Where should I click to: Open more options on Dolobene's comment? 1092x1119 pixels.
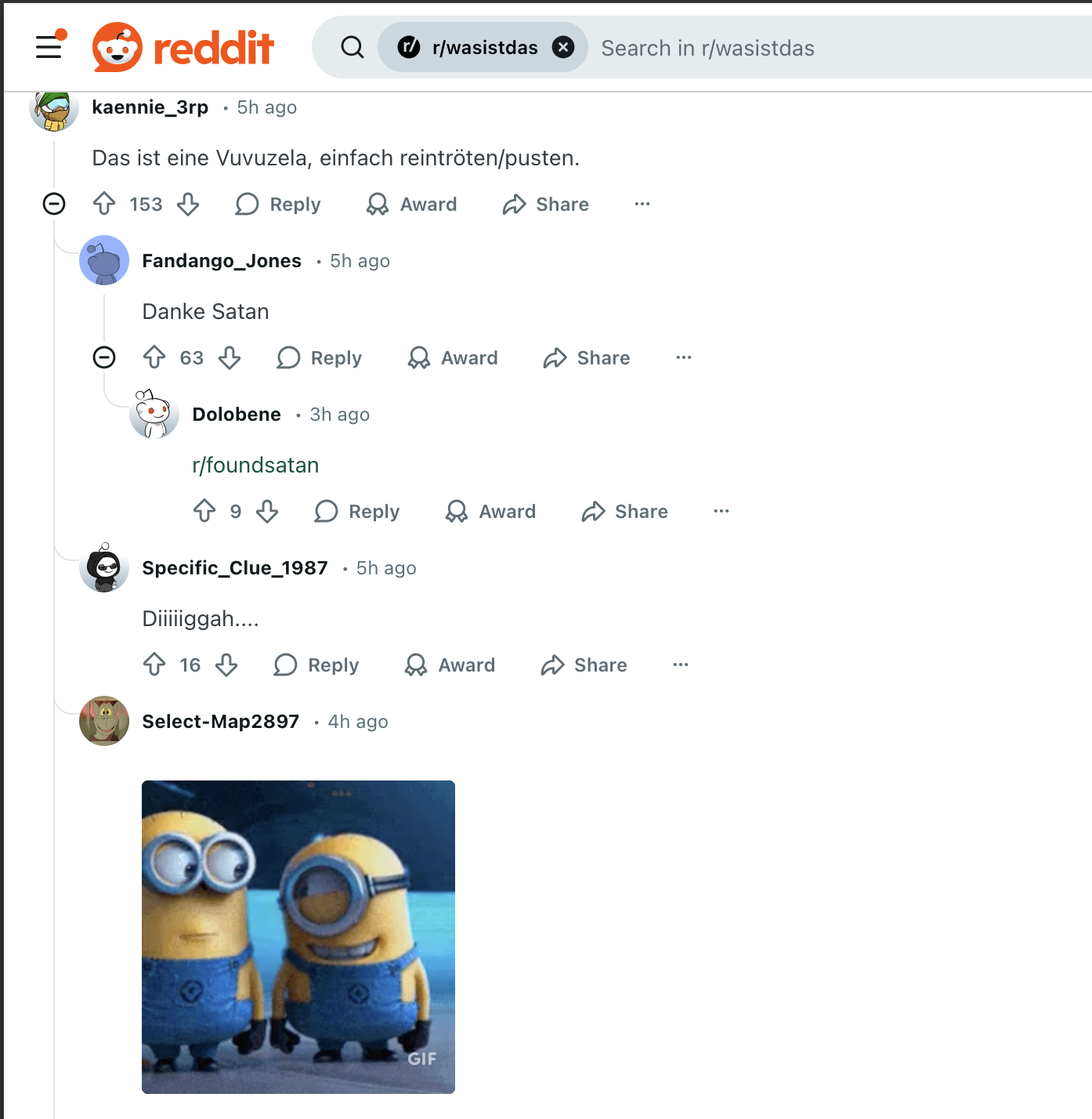[721, 512]
